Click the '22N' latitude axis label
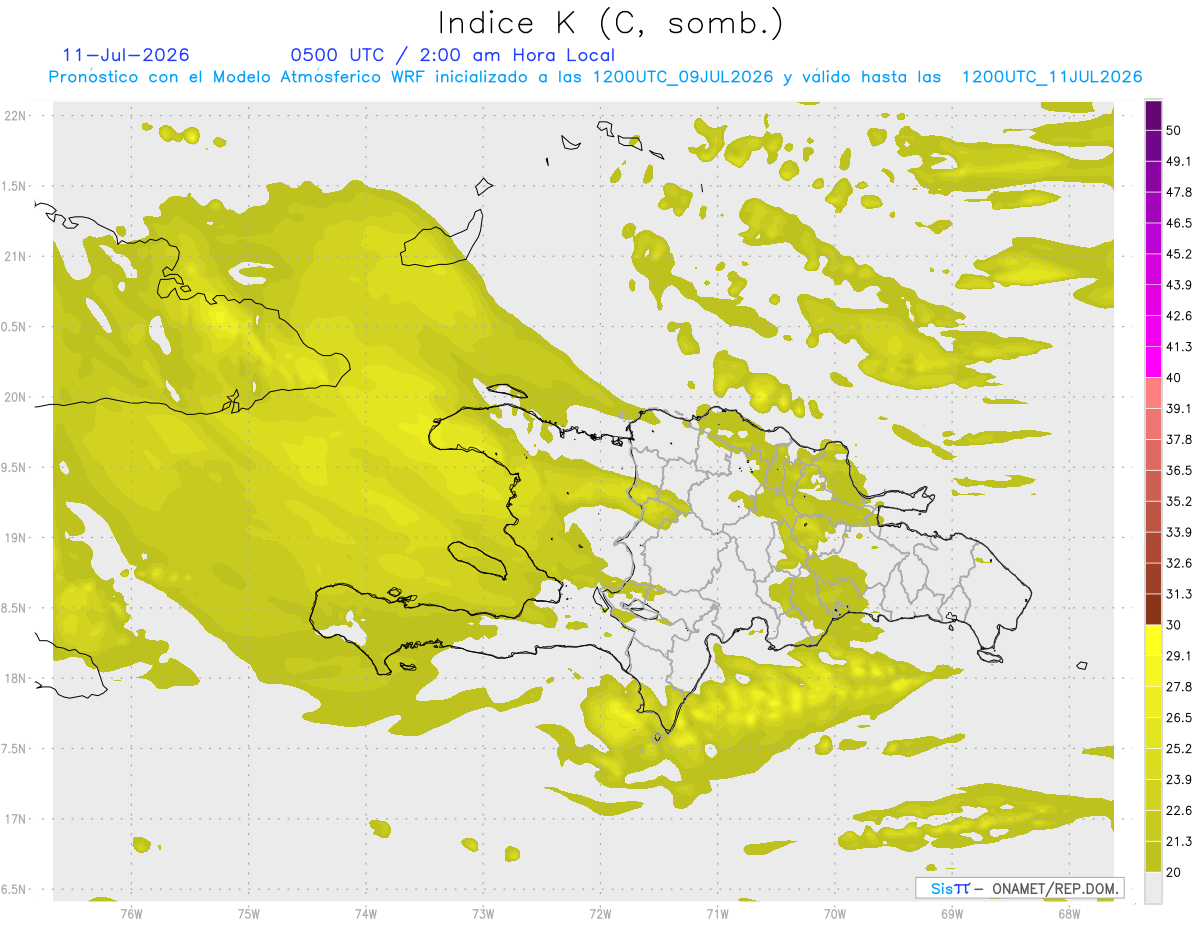The height and width of the screenshot is (927, 1200). [15, 115]
